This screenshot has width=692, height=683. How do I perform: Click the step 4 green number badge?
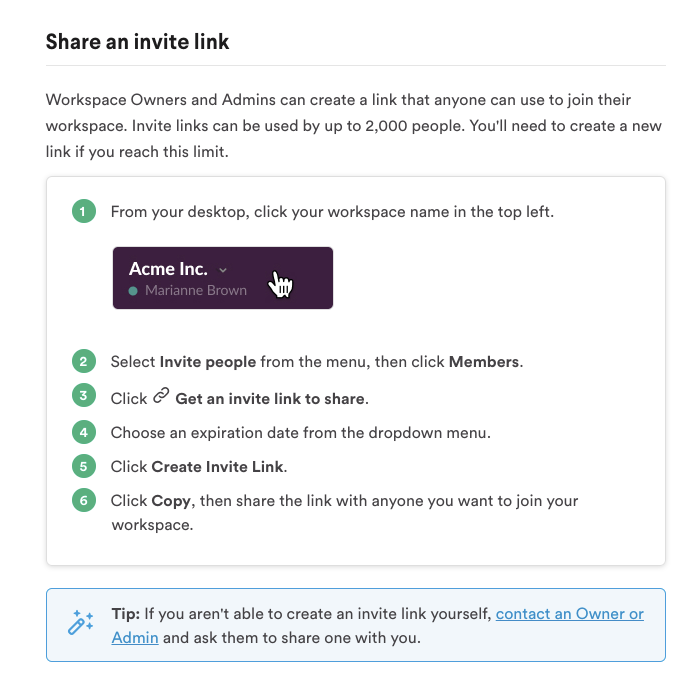pos(84,432)
